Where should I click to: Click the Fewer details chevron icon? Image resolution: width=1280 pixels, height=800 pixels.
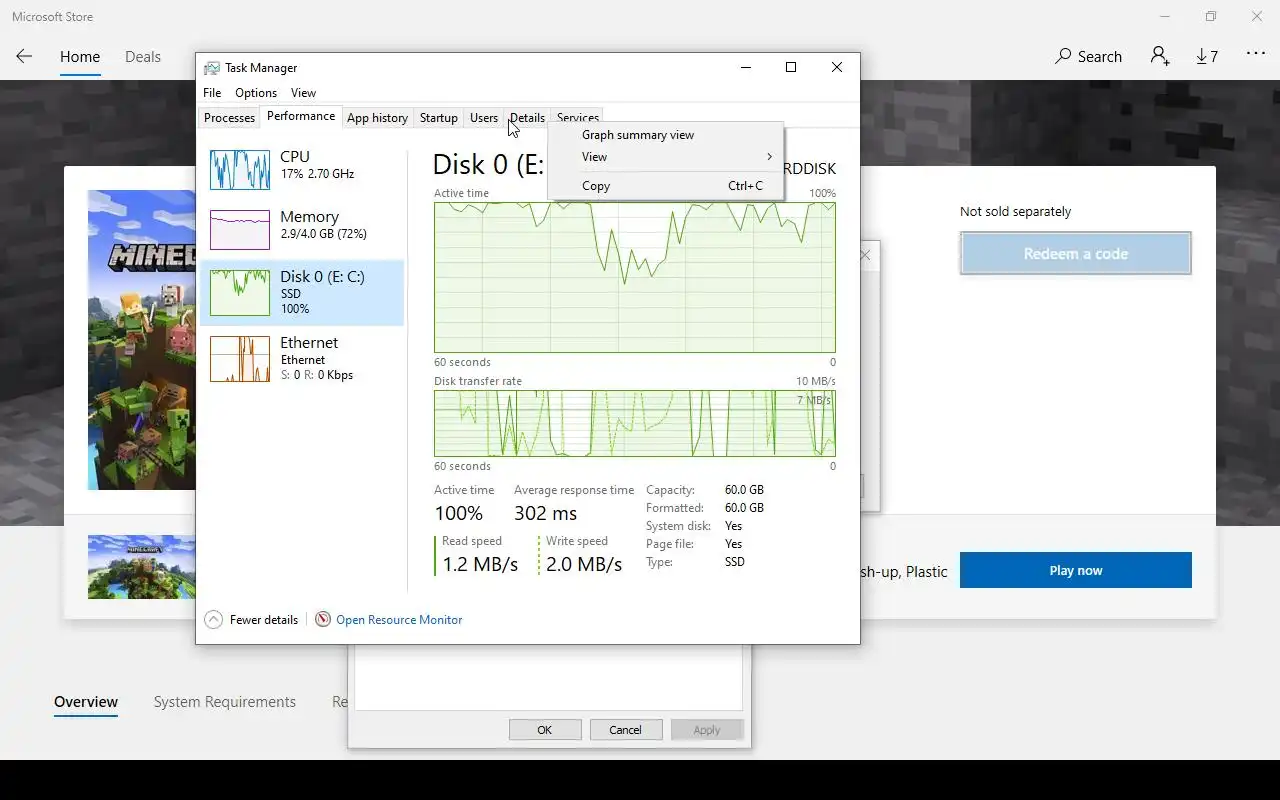[x=213, y=620]
